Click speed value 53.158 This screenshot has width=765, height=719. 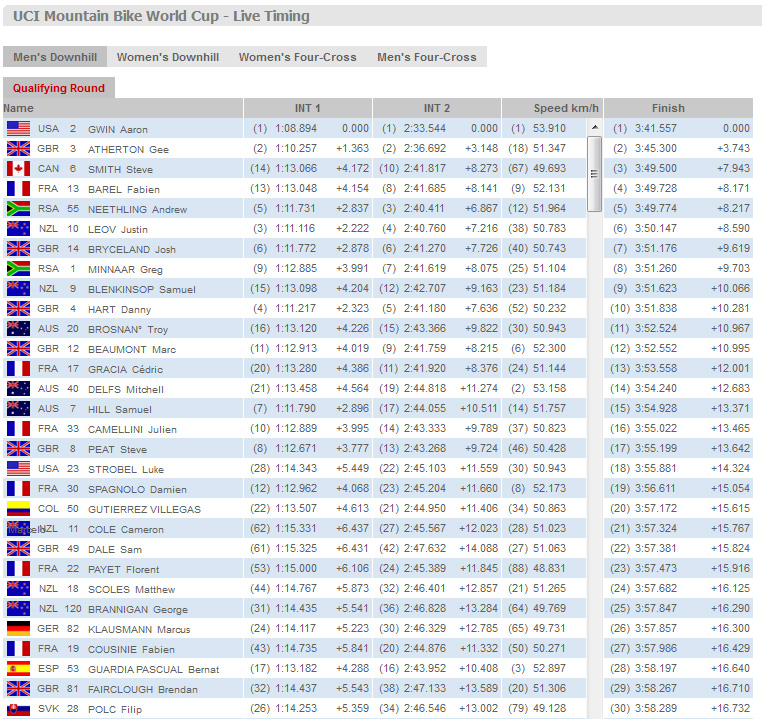coord(549,389)
